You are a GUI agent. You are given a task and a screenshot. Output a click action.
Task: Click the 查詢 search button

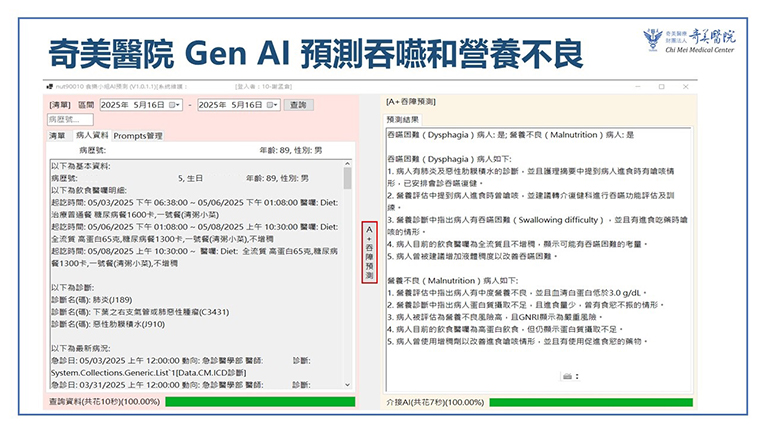pos(297,105)
